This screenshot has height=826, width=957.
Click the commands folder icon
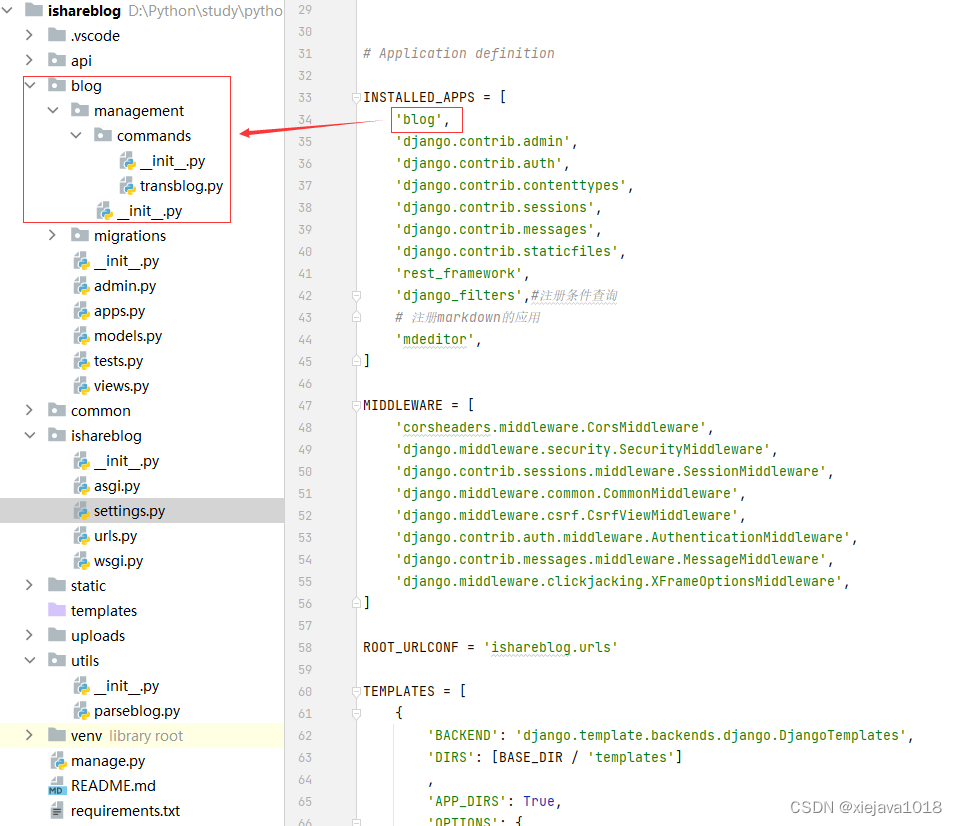tap(103, 135)
